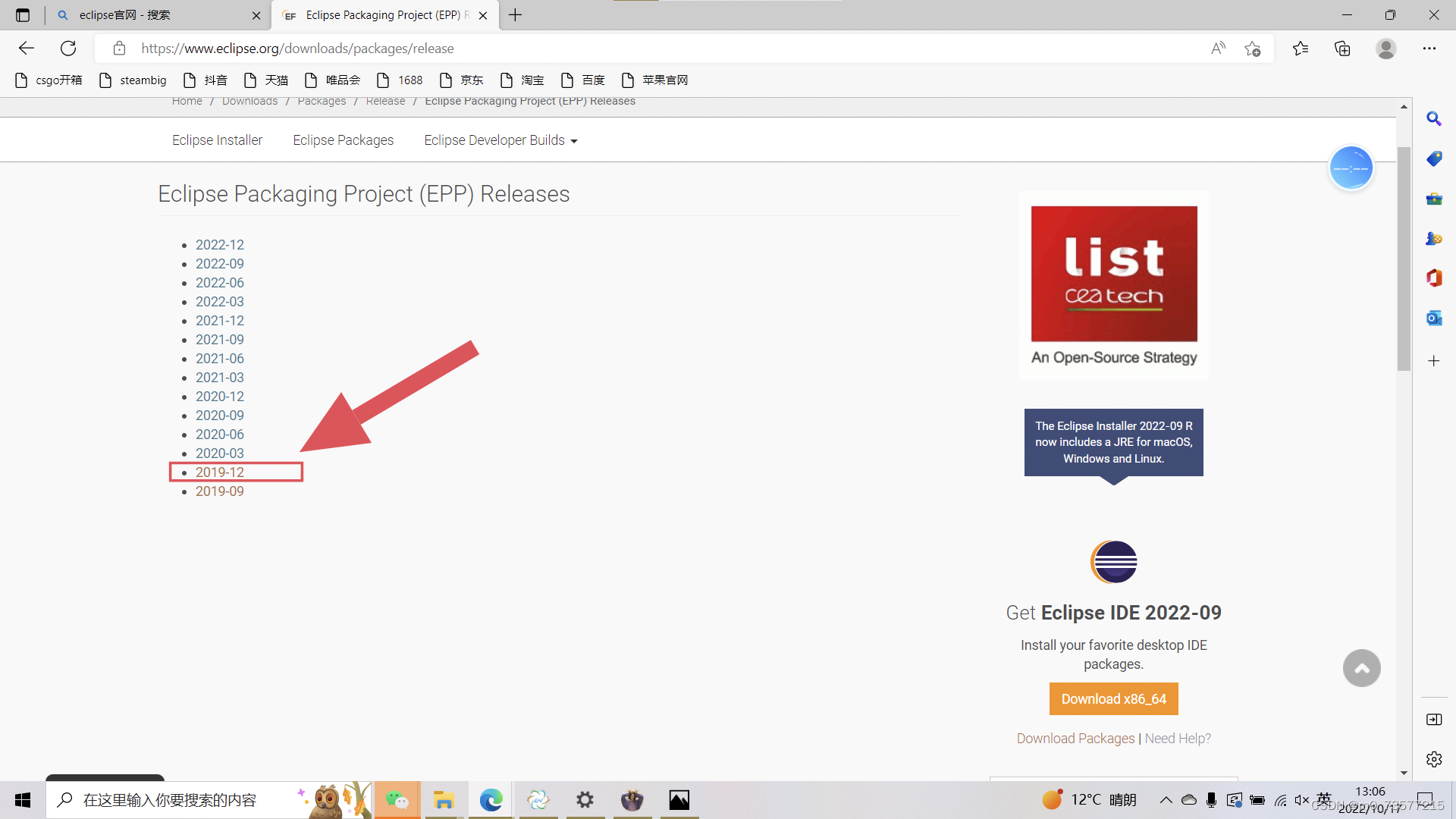1456x819 pixels.
Task: Click the back-to-top round button
Action: [x=1362, y=668]
